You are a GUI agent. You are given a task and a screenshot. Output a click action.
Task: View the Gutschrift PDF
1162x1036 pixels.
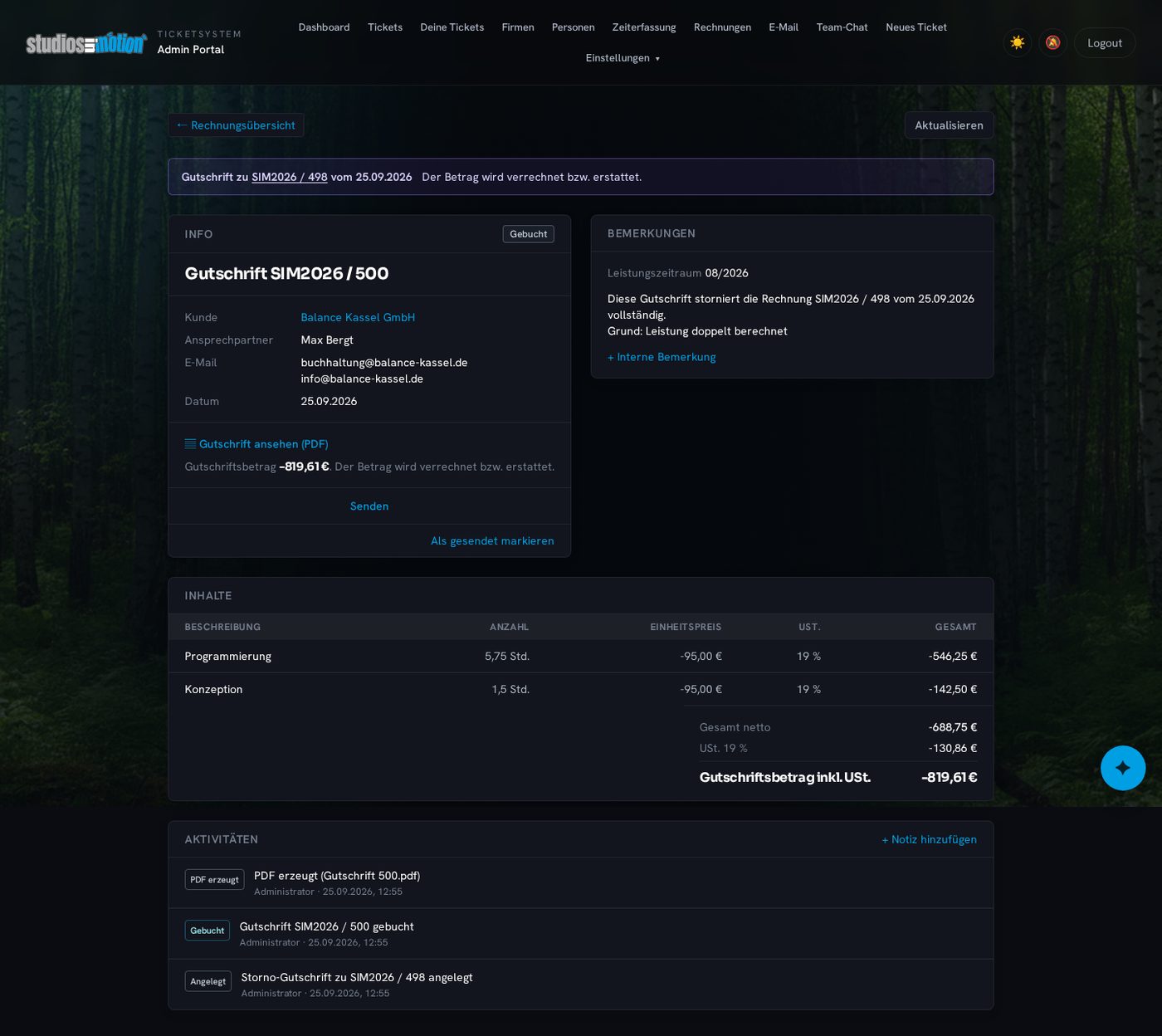(256, 444)
